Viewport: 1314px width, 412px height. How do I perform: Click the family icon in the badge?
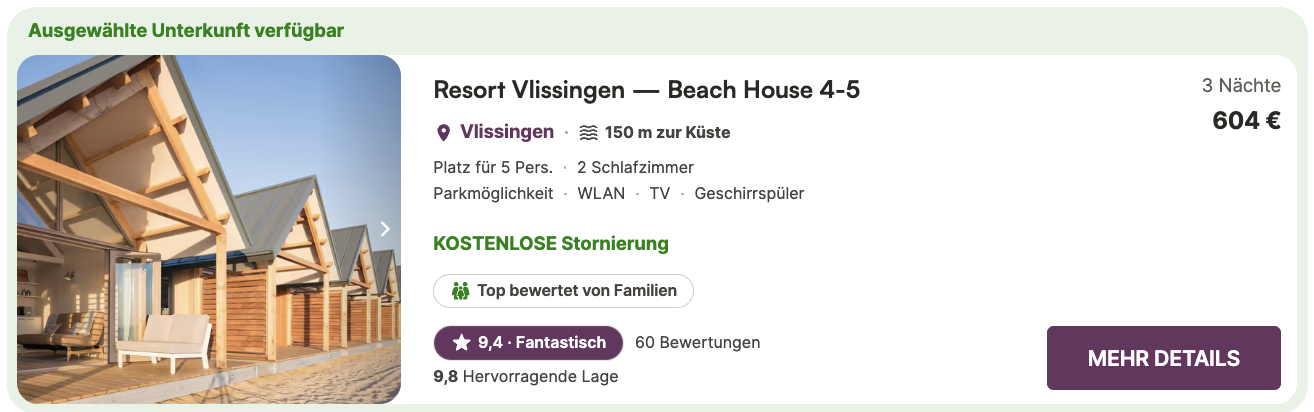[461, 291]
